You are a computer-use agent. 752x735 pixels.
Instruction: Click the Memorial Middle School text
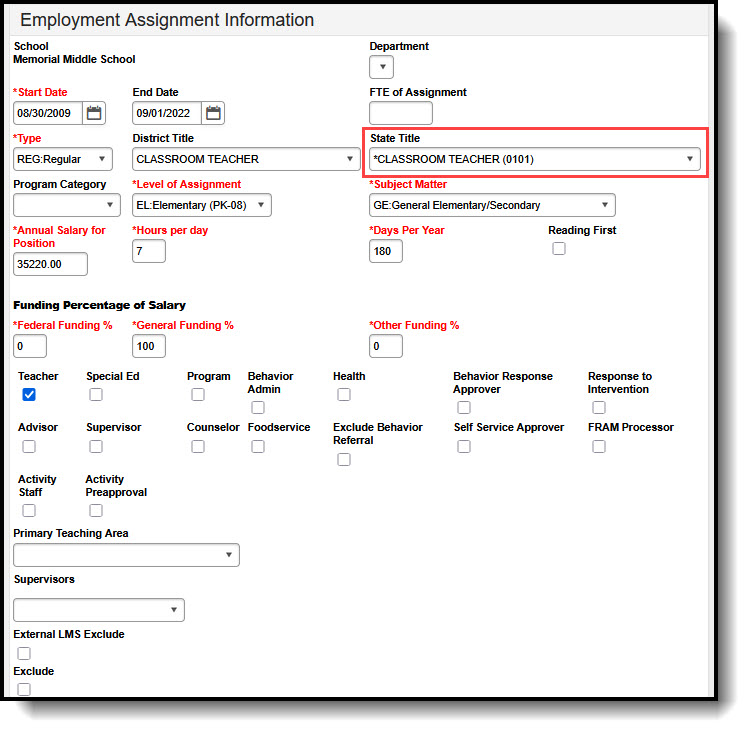point(74,59)
